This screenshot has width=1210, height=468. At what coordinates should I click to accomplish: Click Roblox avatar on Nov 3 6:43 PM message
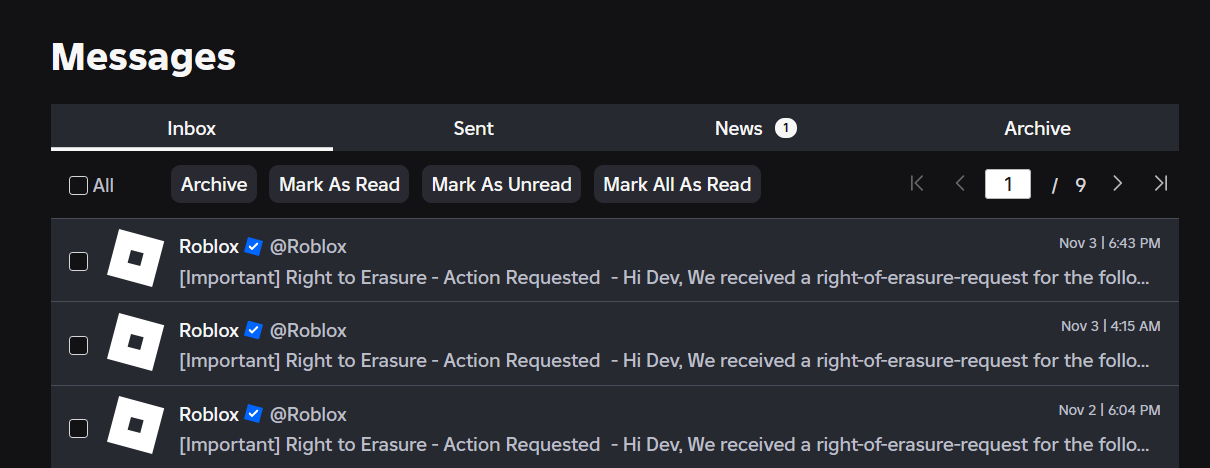(136, 259)
